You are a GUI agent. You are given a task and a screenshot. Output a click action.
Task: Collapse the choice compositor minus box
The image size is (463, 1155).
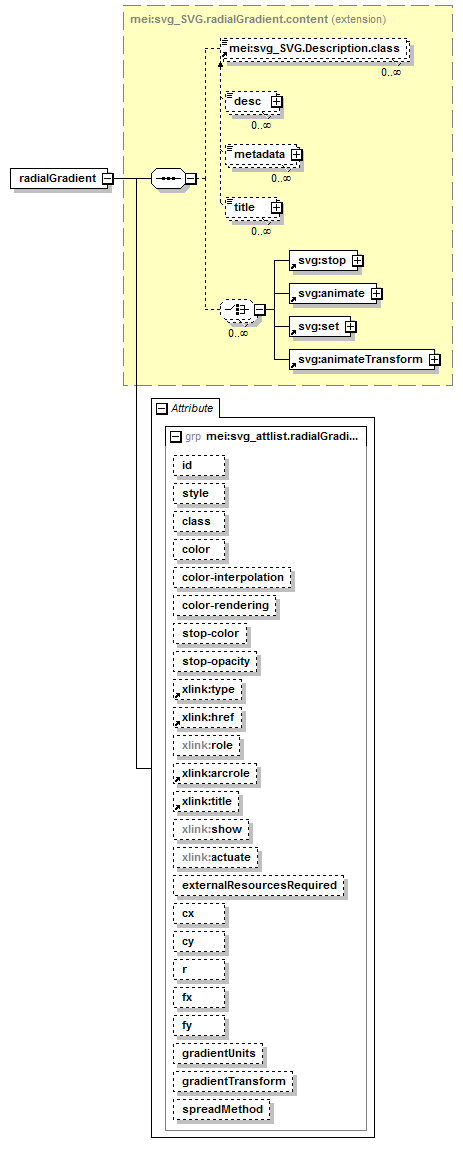[260, 310]
